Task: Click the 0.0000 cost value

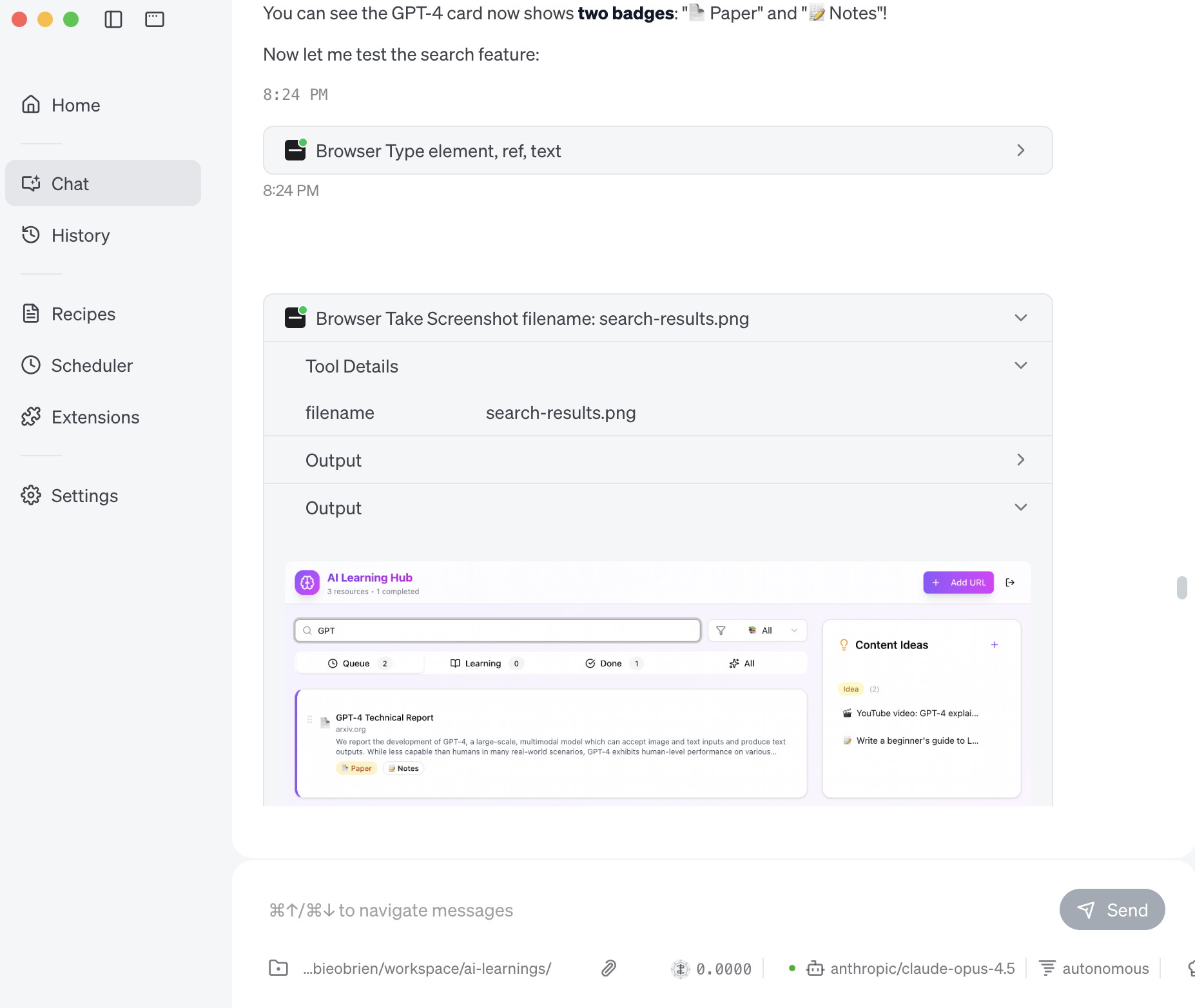Action: (x=724, y=969)
